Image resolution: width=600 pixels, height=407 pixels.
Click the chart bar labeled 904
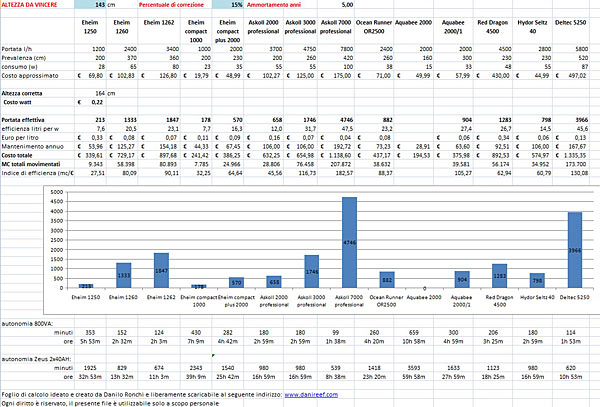pos(462,279)
